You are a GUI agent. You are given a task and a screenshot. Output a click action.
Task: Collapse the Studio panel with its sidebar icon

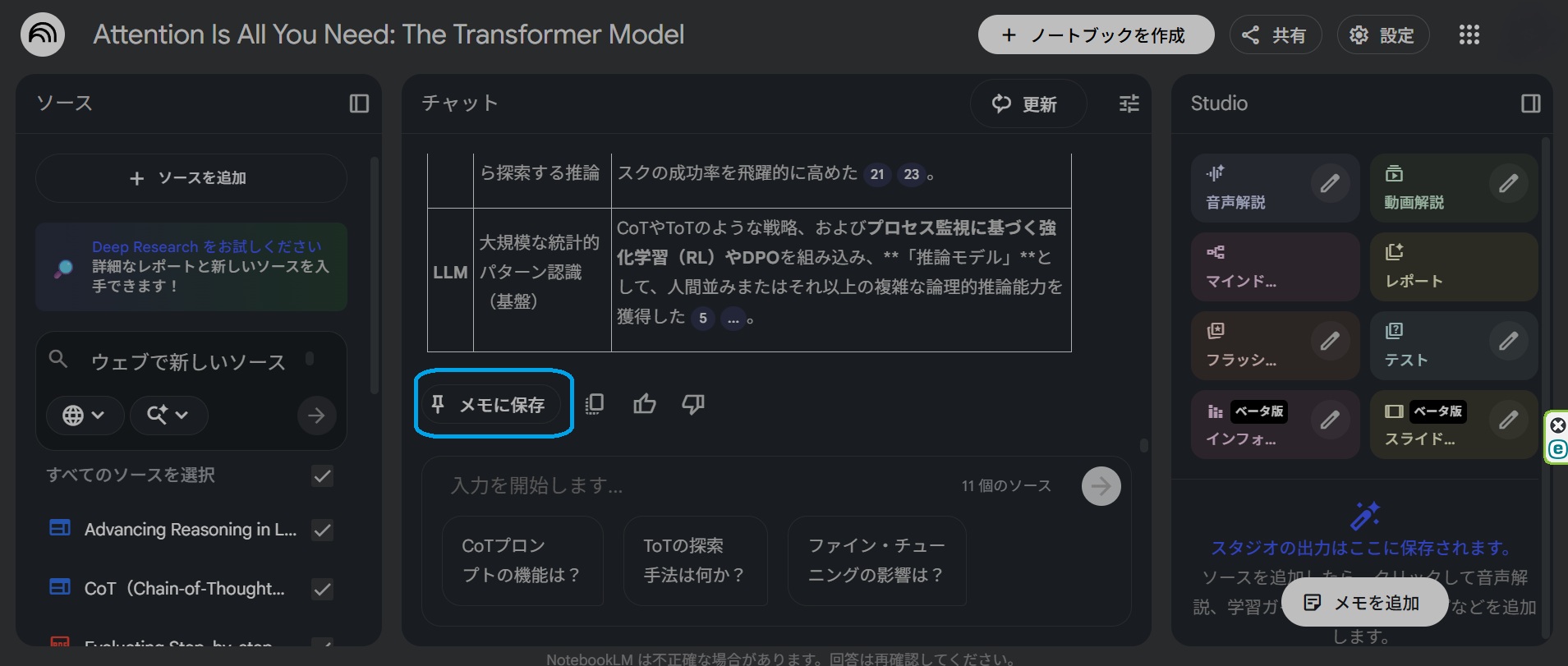1530,103
